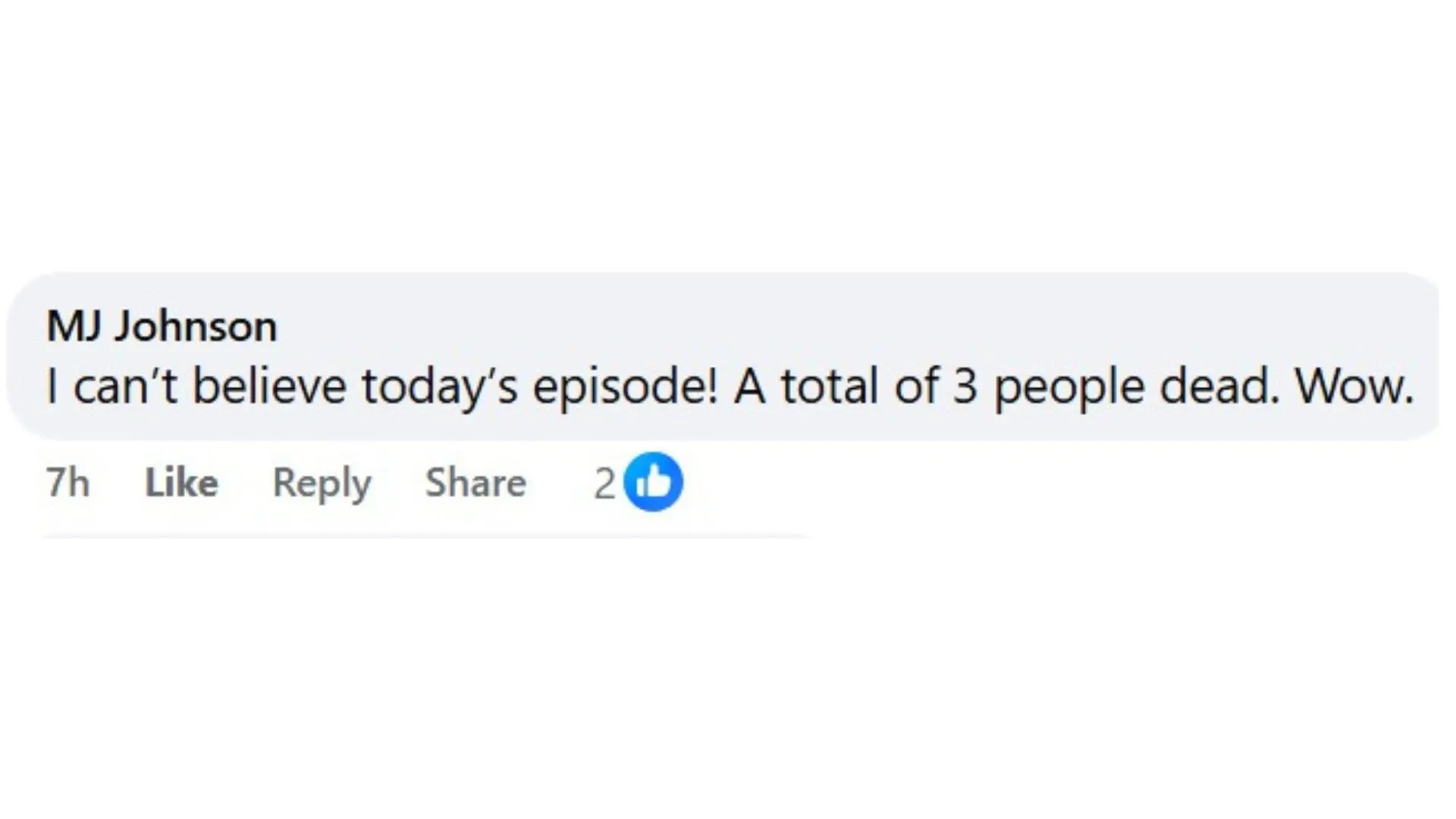Click the blue thumbs-up reaction icon
This screenshot has width=1456, height=819.
[653, 482]
